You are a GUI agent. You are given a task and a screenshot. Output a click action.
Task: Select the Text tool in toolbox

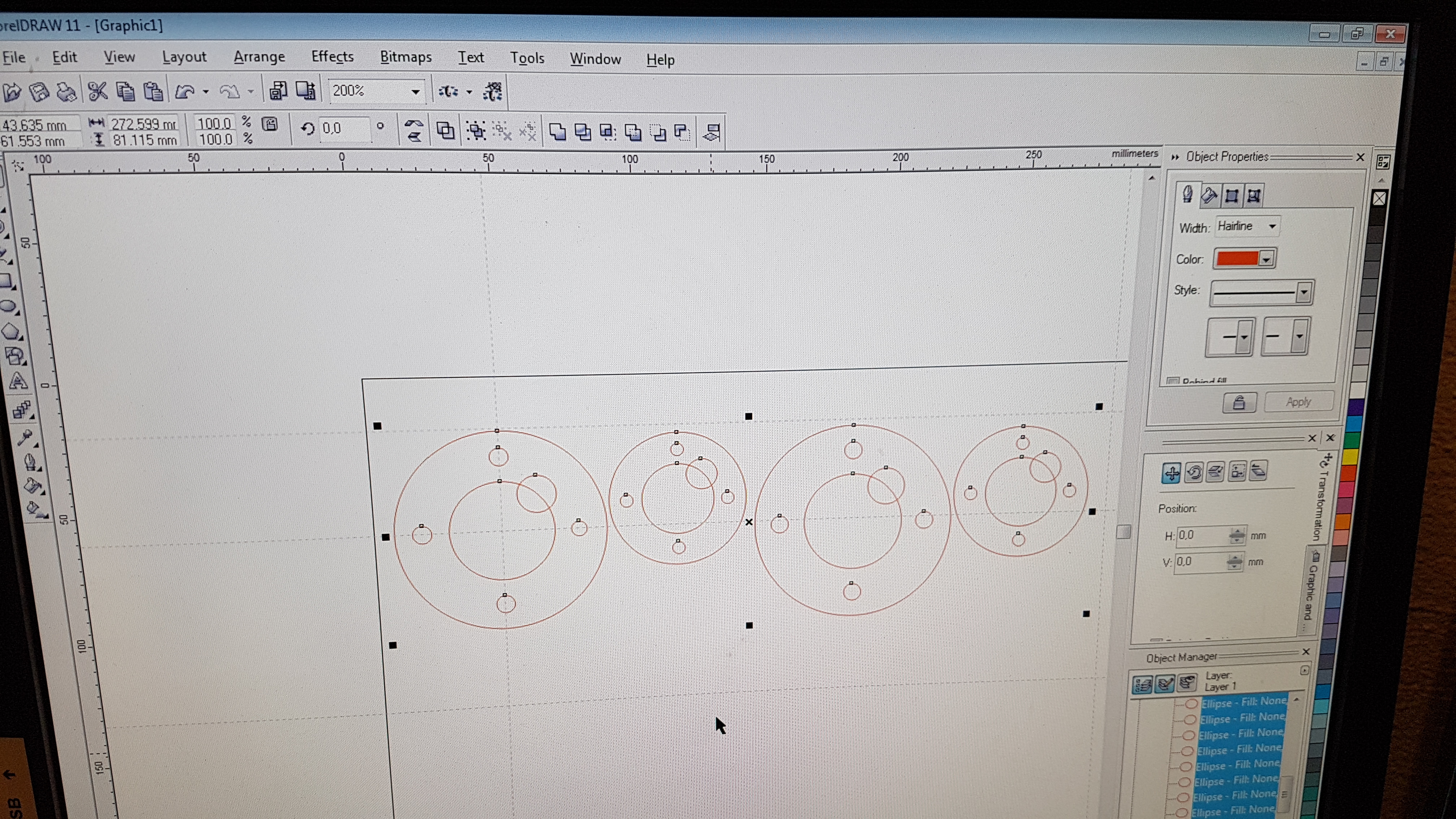coord(18,382)
